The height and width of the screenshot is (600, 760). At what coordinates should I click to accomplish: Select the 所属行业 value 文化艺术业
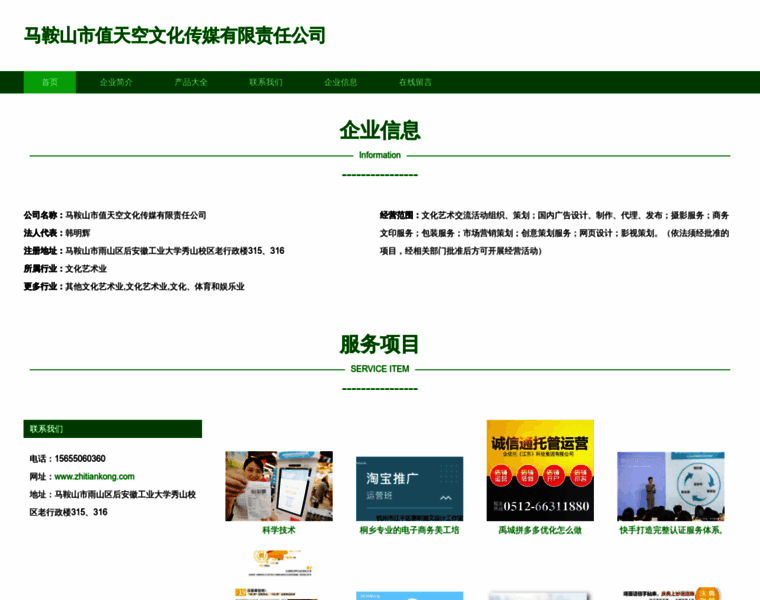(x=86, y=268)
